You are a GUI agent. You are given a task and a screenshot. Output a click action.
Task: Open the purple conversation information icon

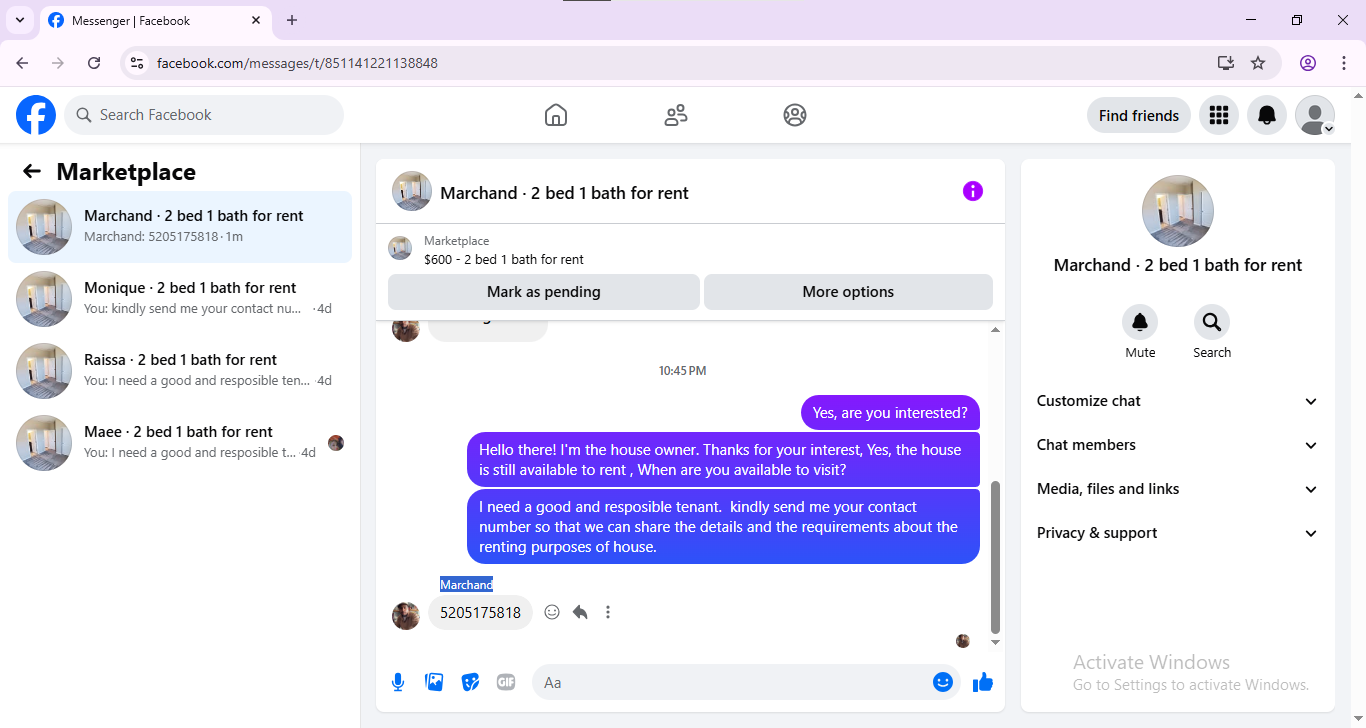tap(973, 191)
